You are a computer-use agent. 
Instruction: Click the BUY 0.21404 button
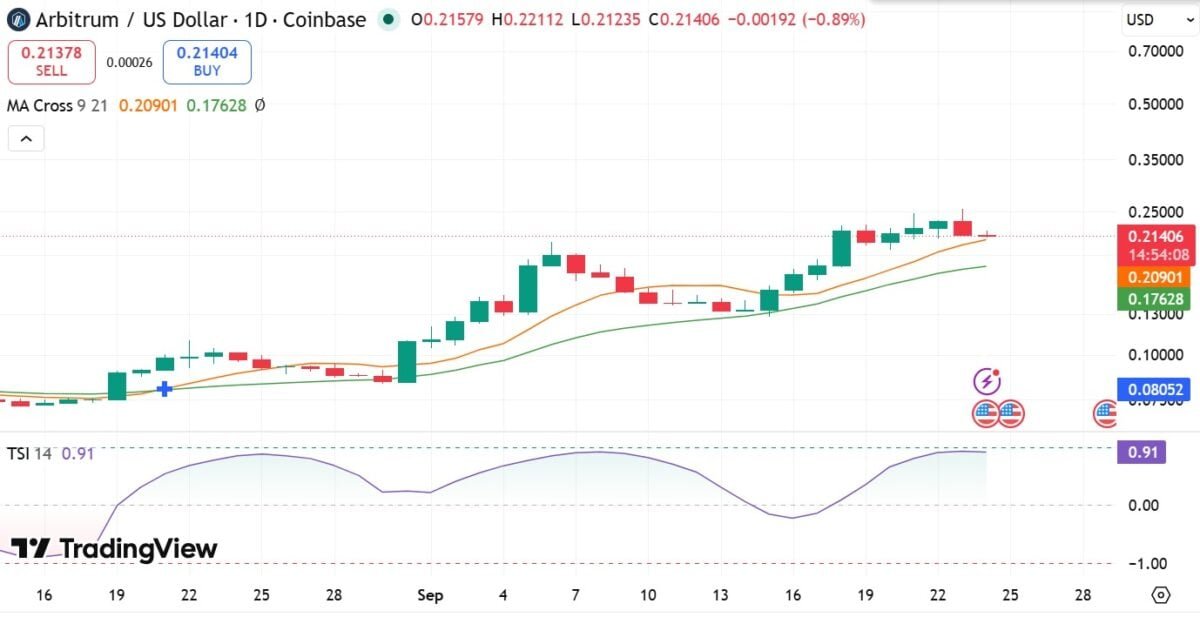pyautogui.click(x=207, y=62)
